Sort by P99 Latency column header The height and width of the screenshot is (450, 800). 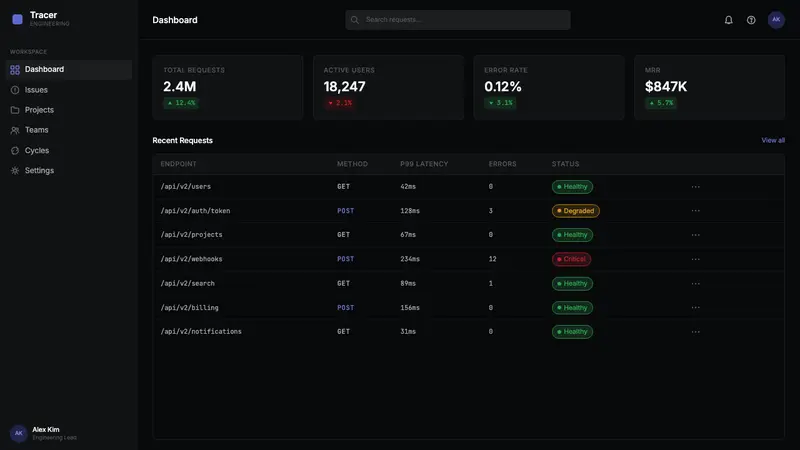(424, 164)
